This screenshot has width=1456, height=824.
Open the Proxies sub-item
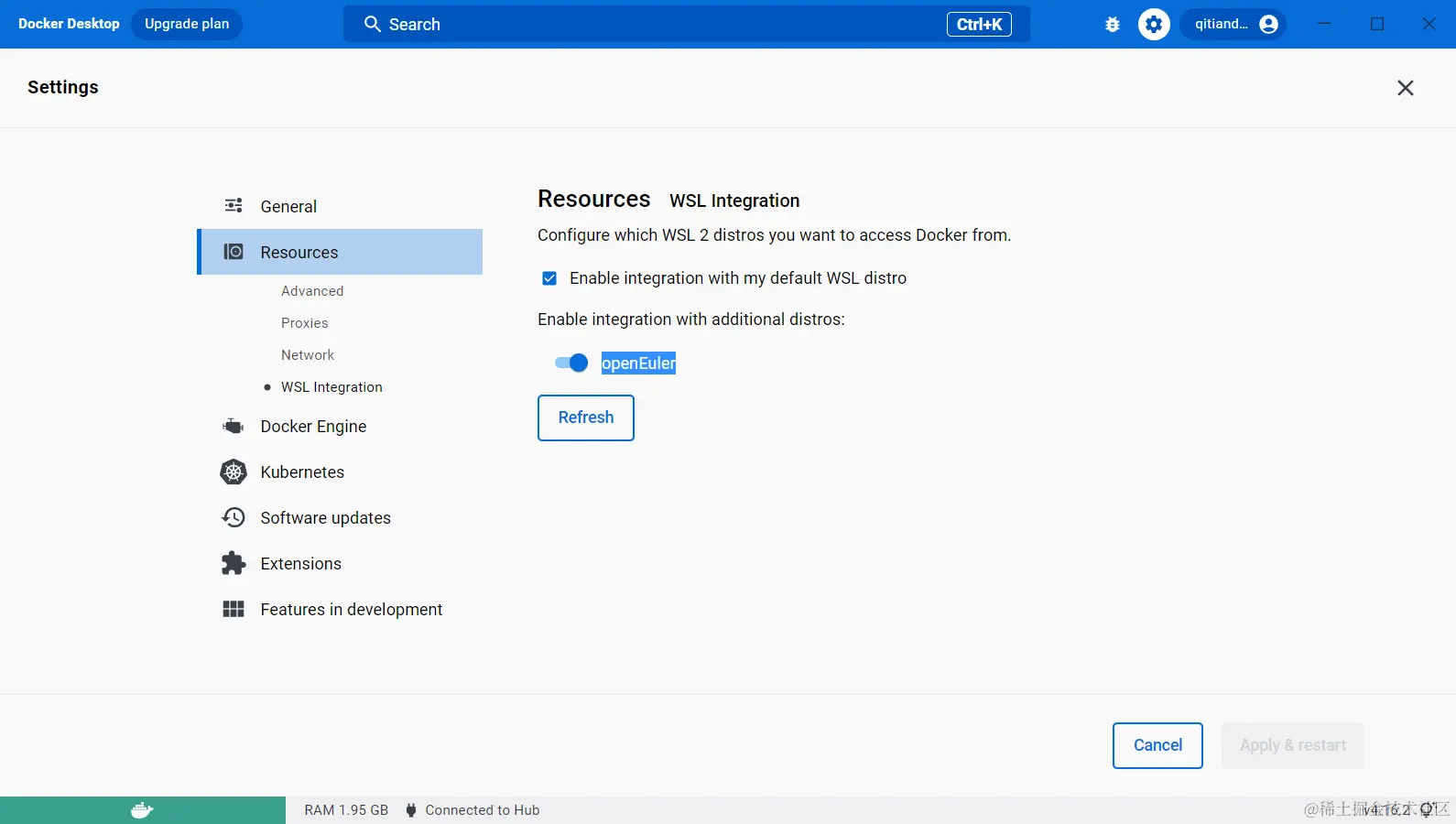coord(305,323)
